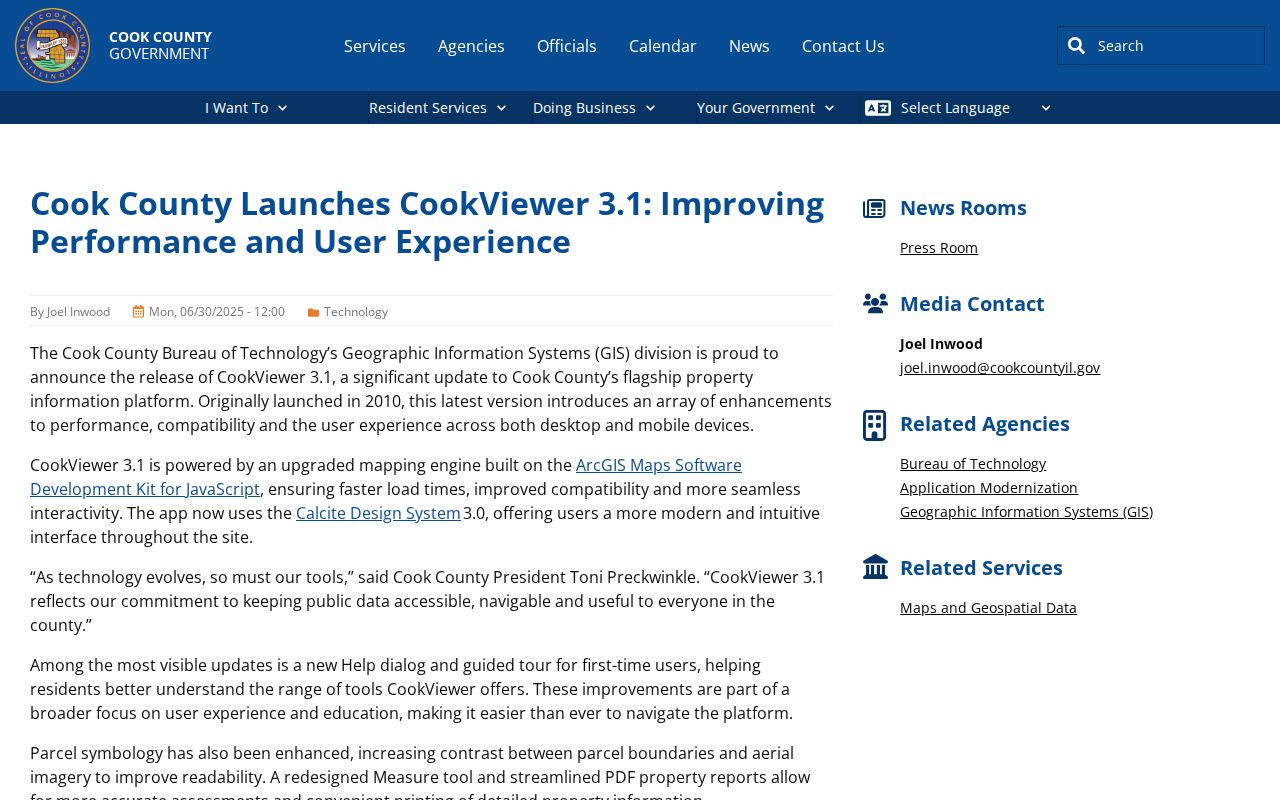This screenshot has height=800, width=1280.
Task: Expand the Resident Services dropdown
Action: tap(437, 108)
